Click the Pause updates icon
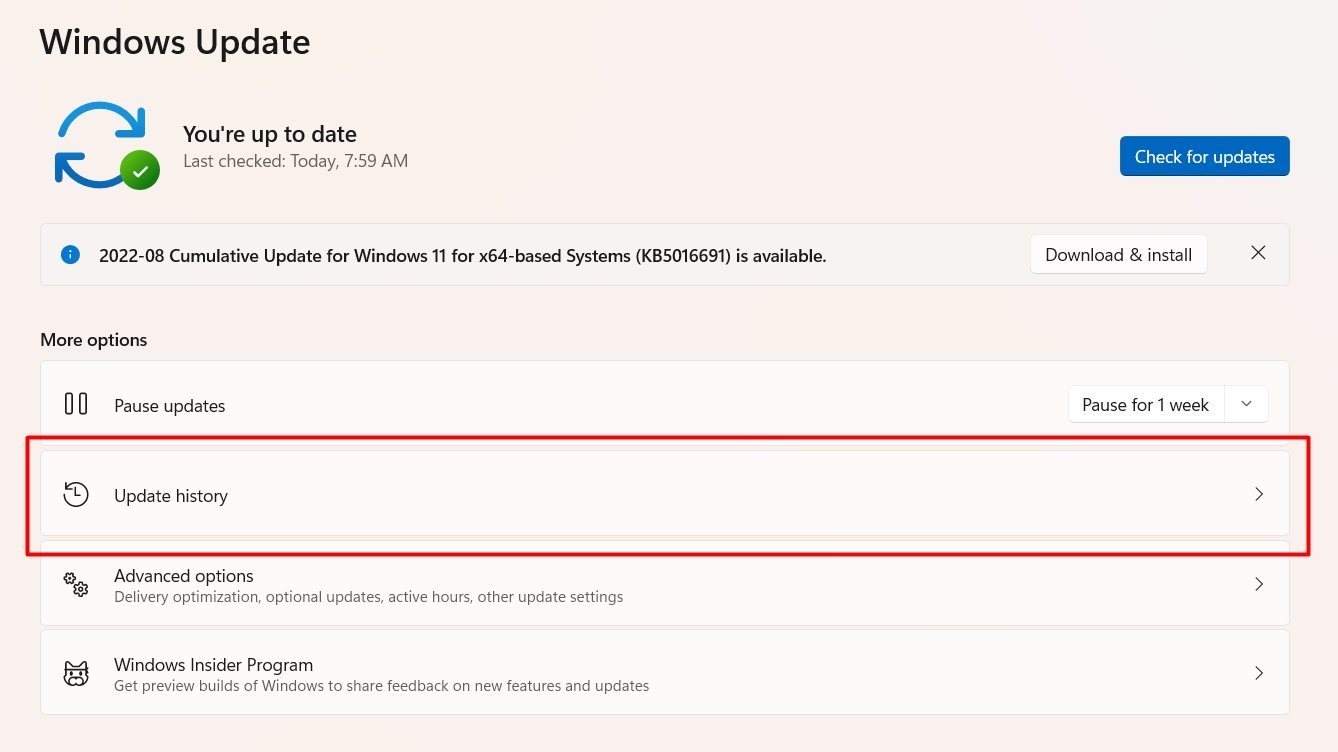The width and height of the screenshot is (1338, 752). click(x=76, y=404)
